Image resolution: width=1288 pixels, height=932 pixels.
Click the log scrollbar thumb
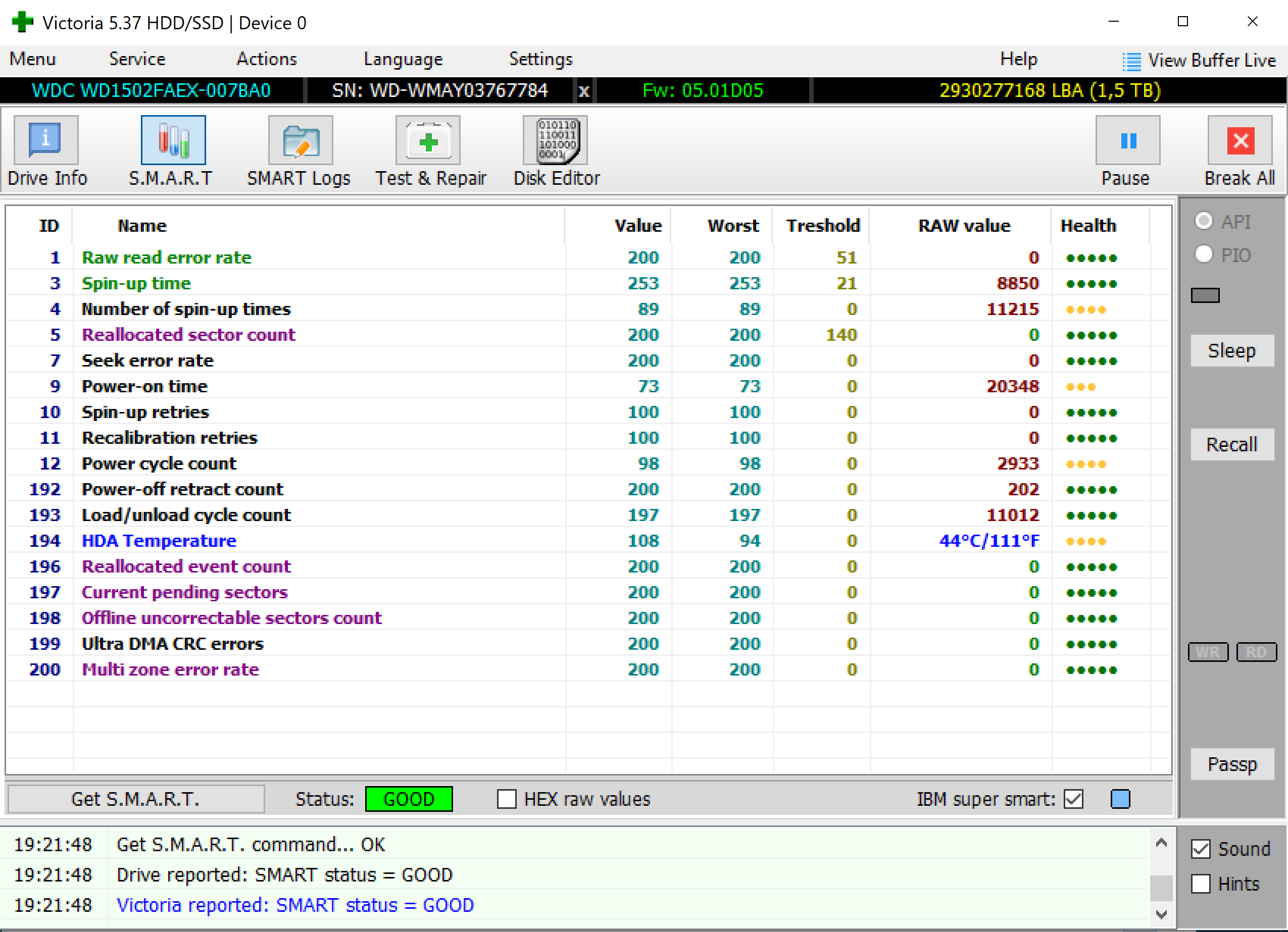[x=1161, y=888]
